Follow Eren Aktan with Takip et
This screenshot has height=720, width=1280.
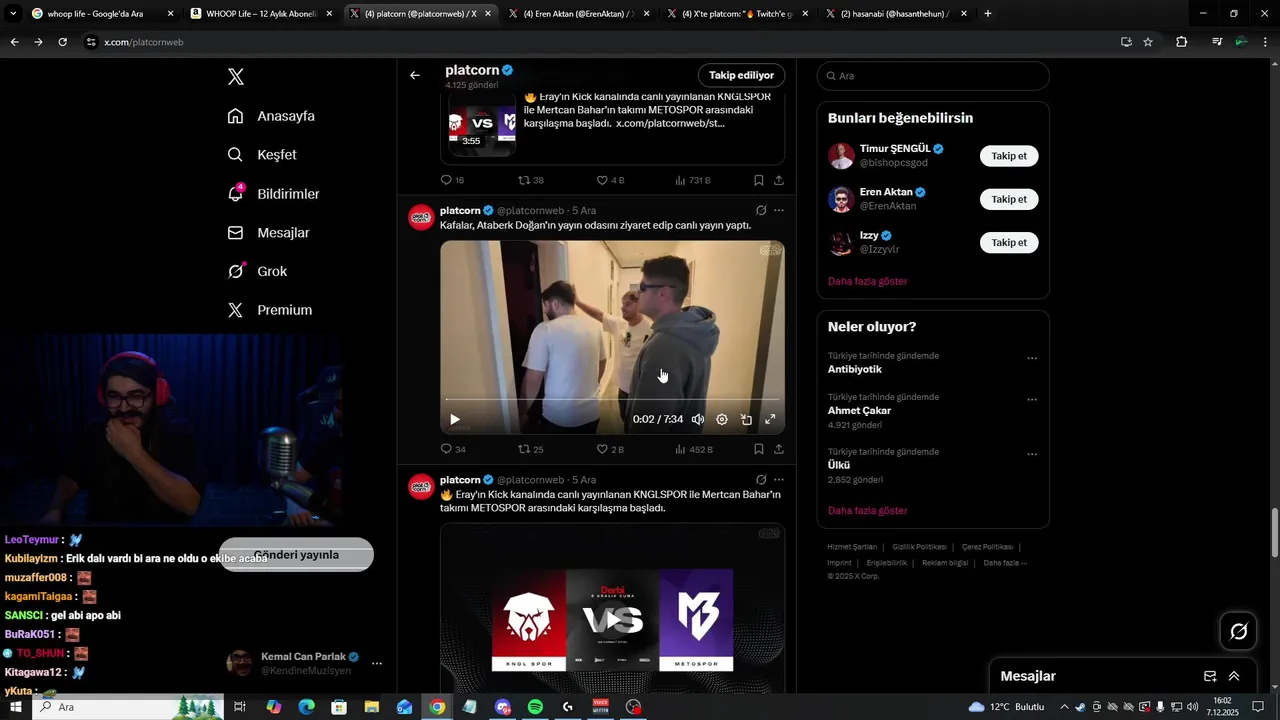click(1009, 199)
